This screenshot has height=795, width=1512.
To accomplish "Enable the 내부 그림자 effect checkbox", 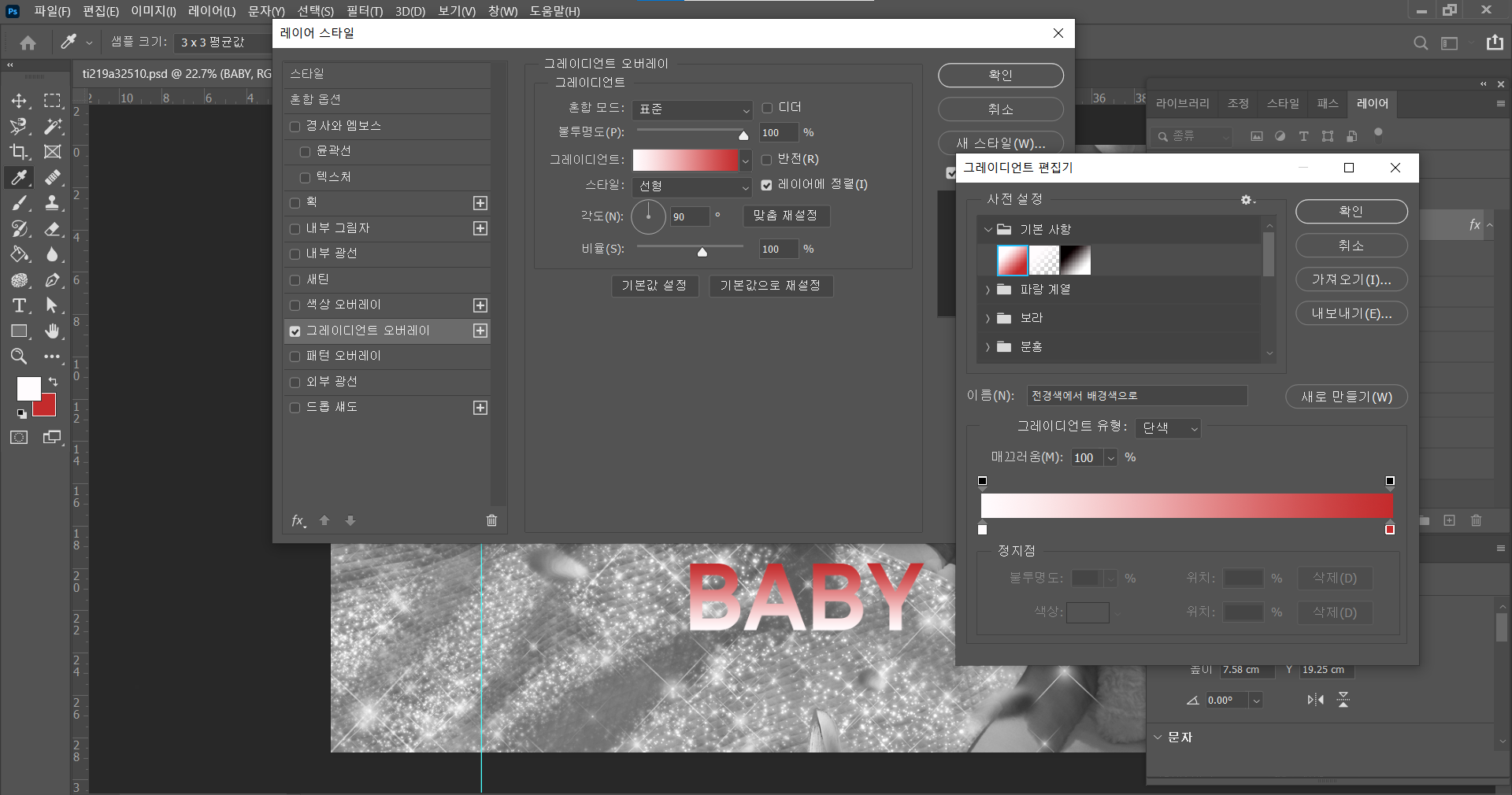I will pyautogui.click(x=295, y=229).
